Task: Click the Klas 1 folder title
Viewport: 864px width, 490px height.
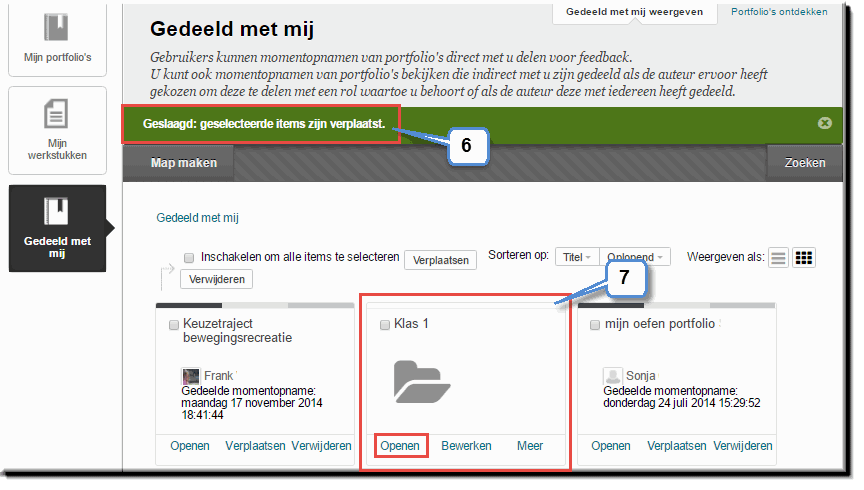Action: pos(411,324)
